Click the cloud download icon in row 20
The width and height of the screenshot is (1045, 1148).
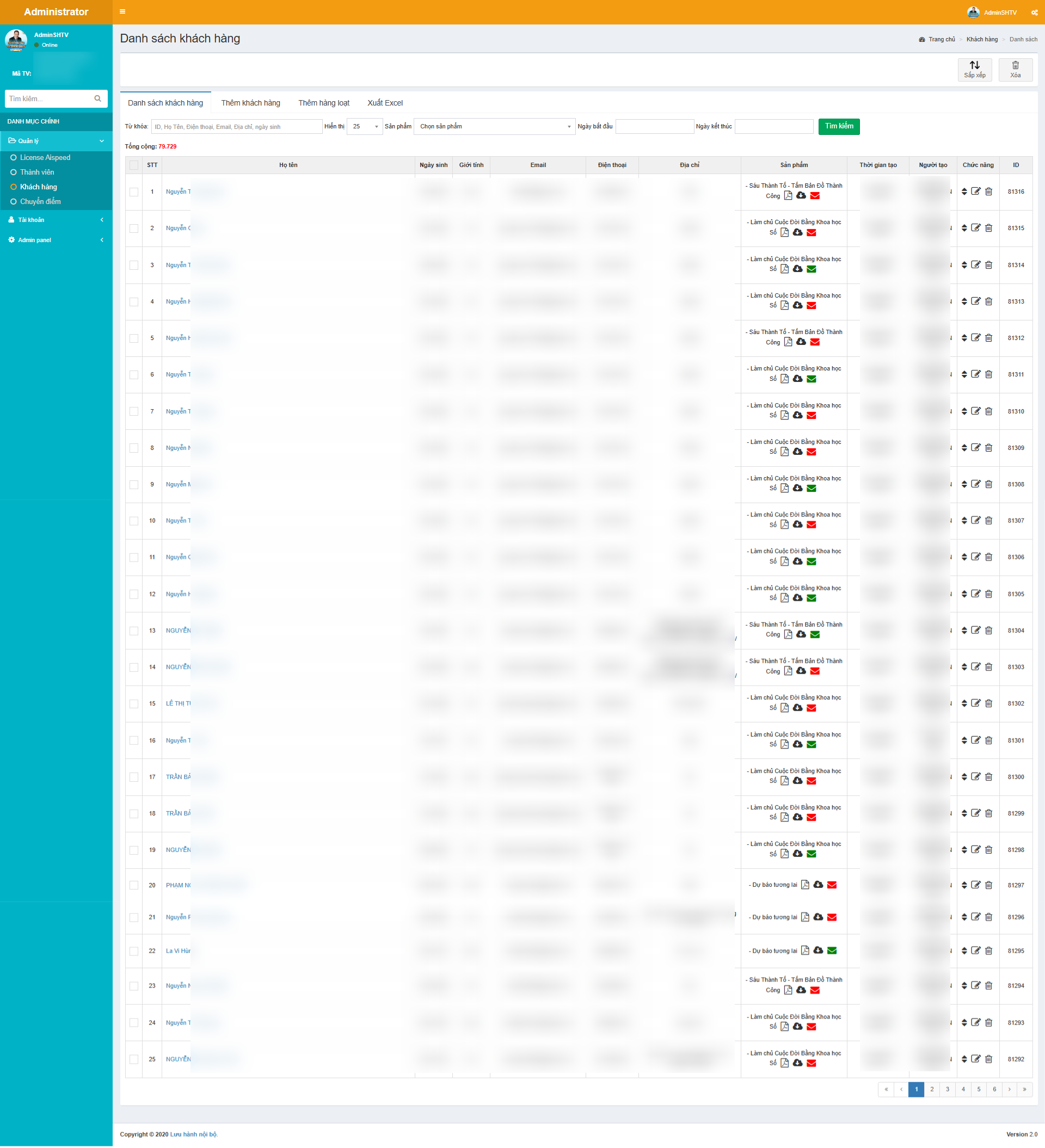tap(817, 884)
